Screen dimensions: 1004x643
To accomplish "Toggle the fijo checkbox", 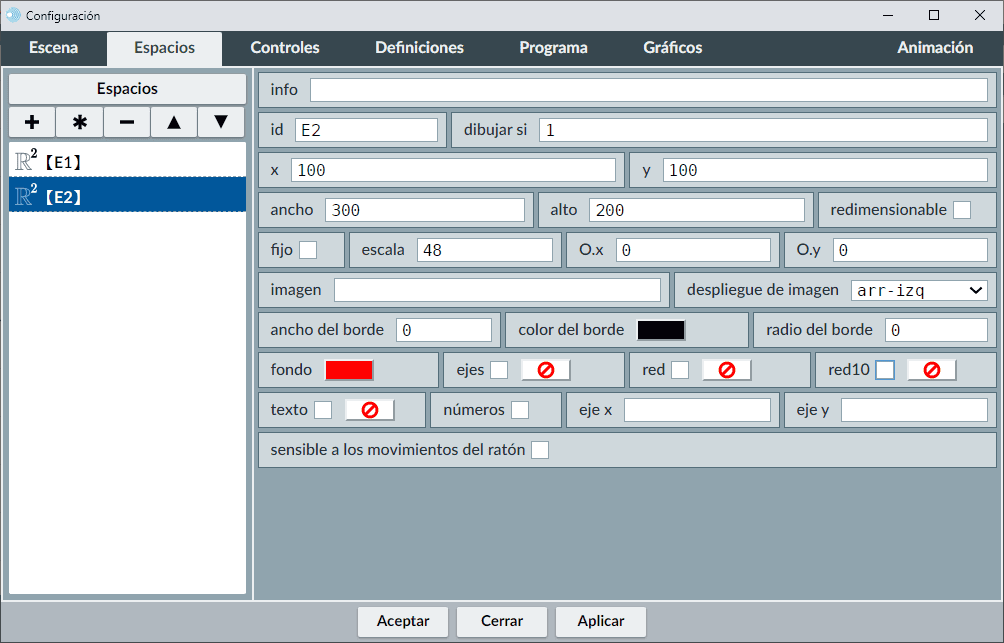I will [309, 250].
